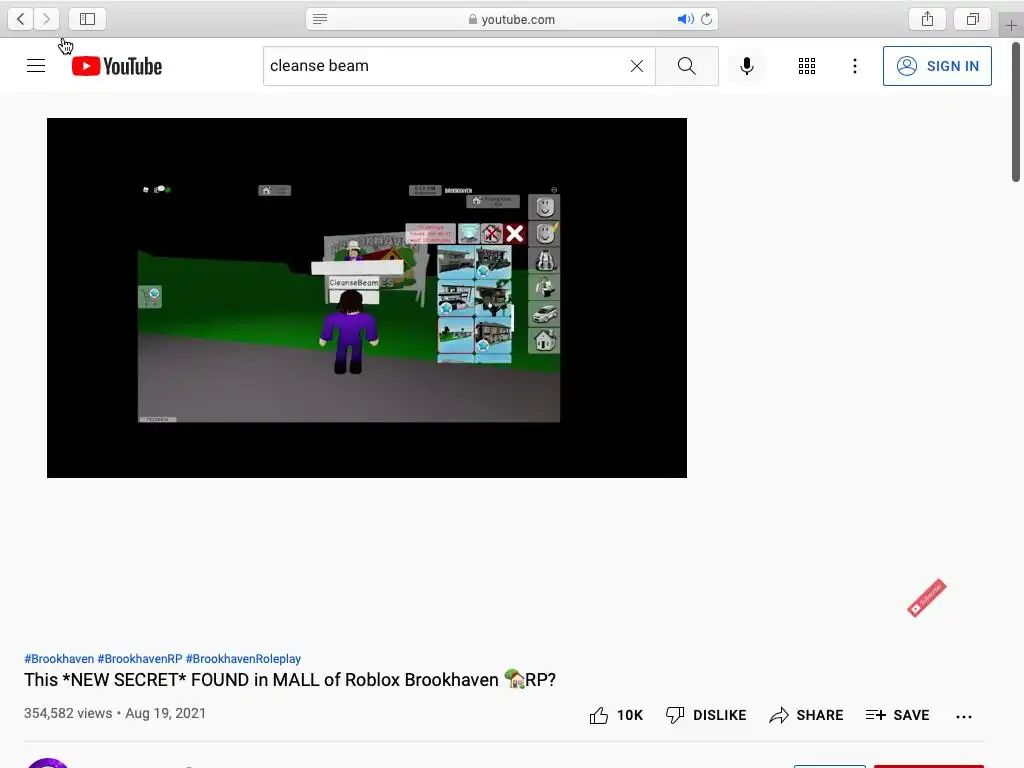This screenshot has width=1024, height=768.
Task: Save the video to a playlist
Action: [897, 715]
